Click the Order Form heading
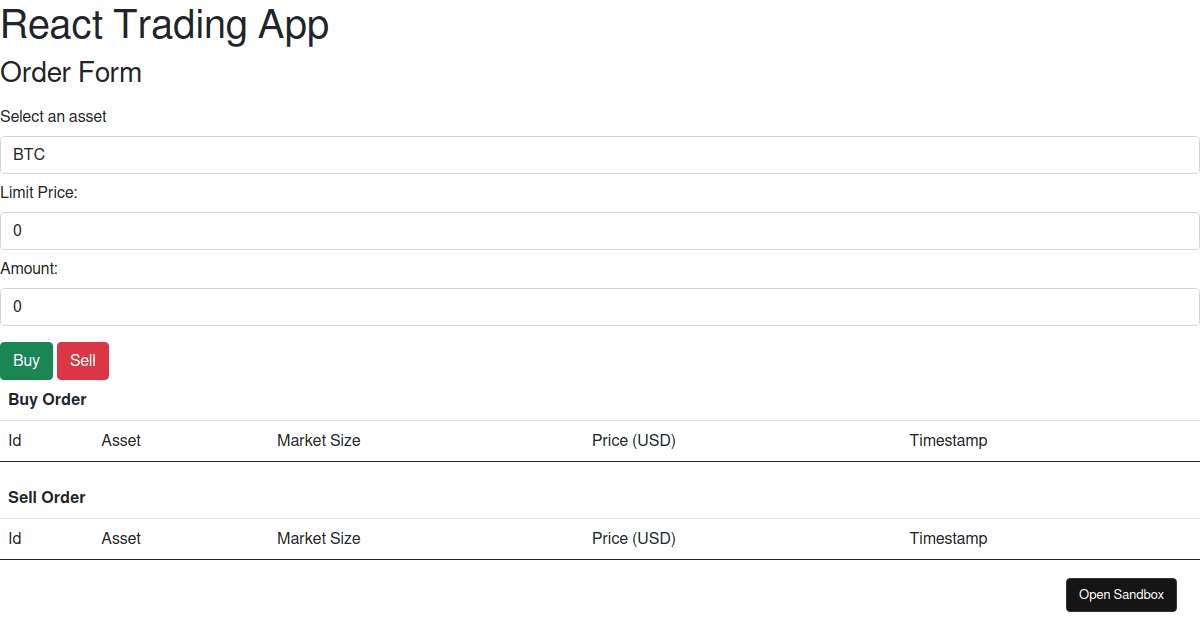1200x630 pixels. (x=71, y=72)
